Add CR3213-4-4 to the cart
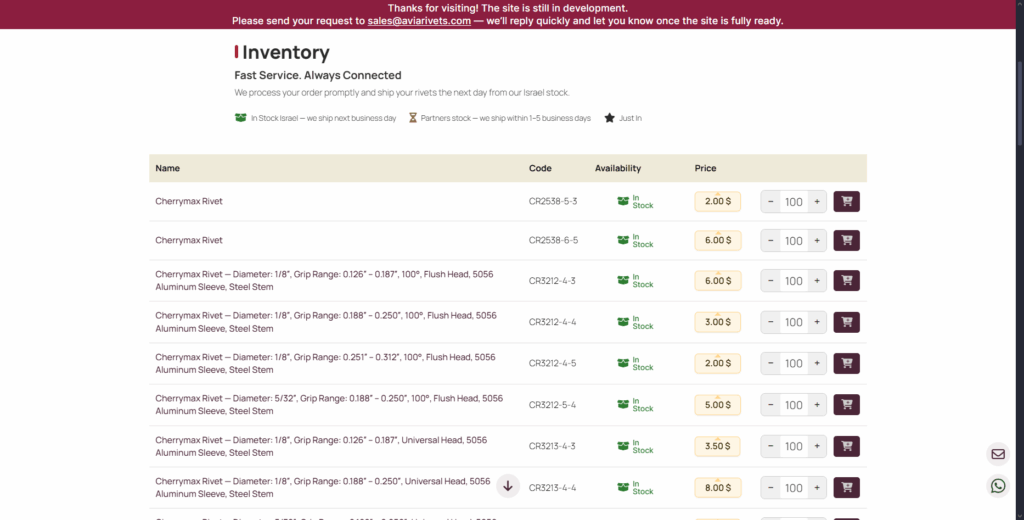Image resolution: width=1024 pixels, height=520 pixels. (846, 488)
